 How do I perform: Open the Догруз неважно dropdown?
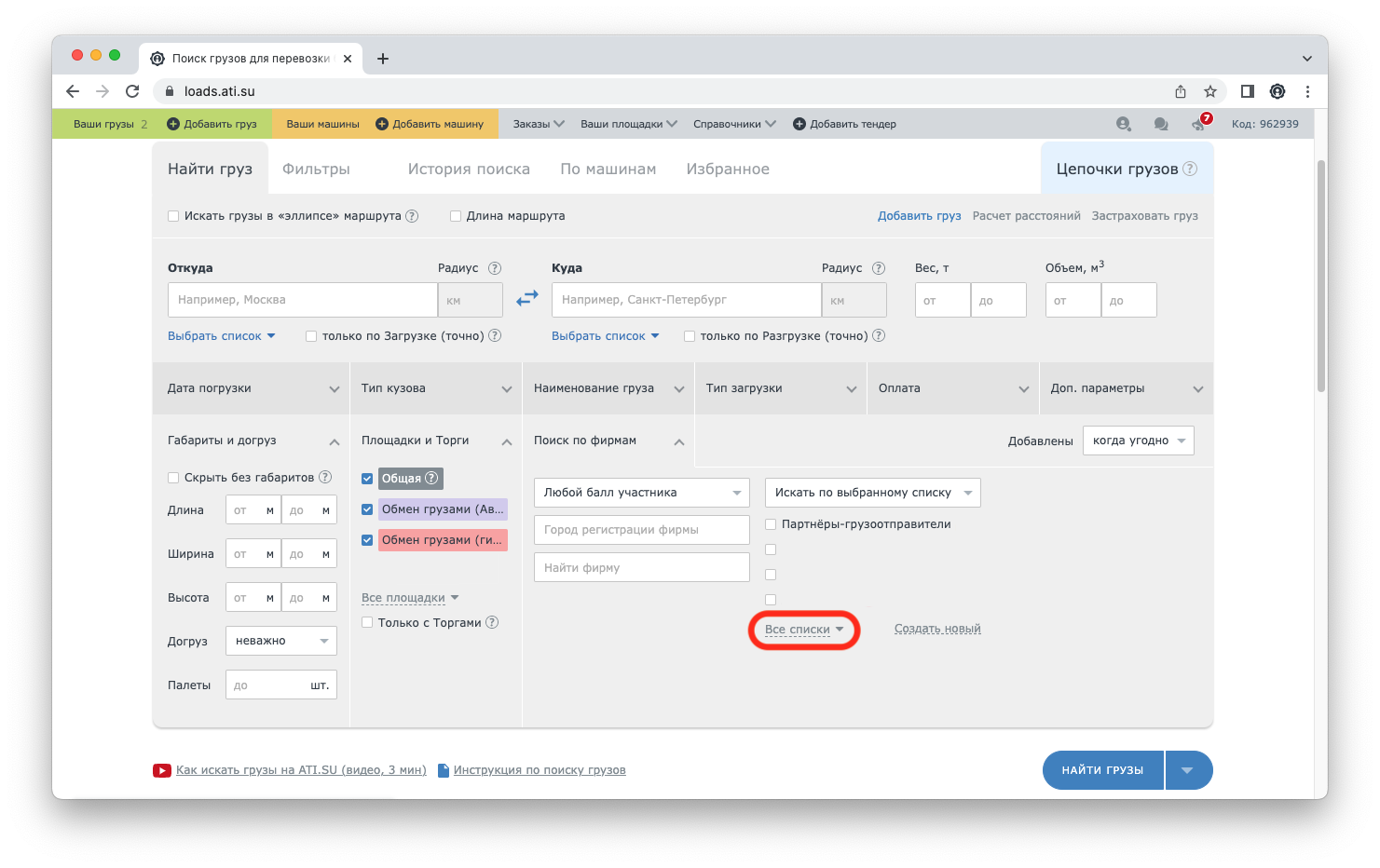click(x=281, y=641)
